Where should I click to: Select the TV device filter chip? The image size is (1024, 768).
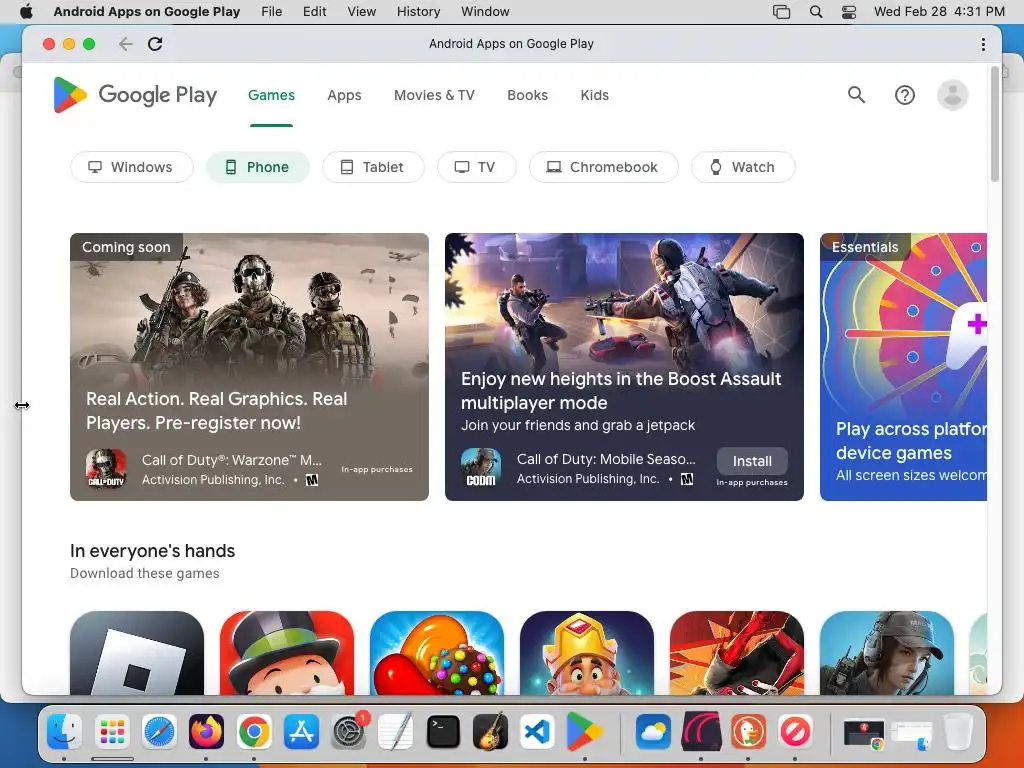pos(477,167)
